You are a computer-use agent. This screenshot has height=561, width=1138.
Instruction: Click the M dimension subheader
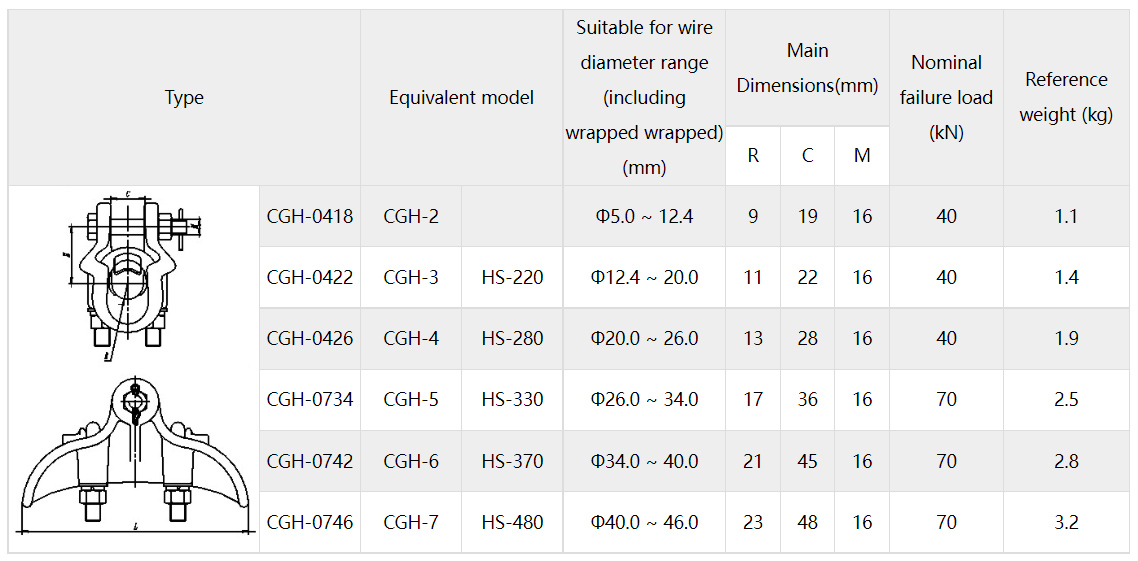pyautogui.click(x=862, y=156)
